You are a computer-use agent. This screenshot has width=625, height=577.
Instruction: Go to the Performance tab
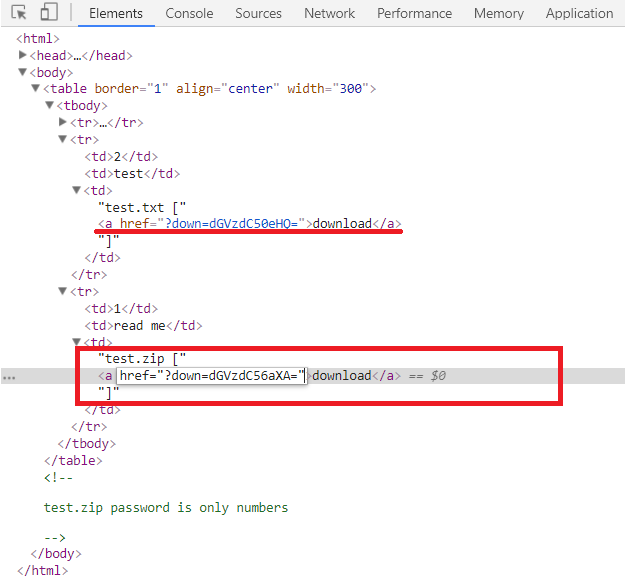coord(415,13)
